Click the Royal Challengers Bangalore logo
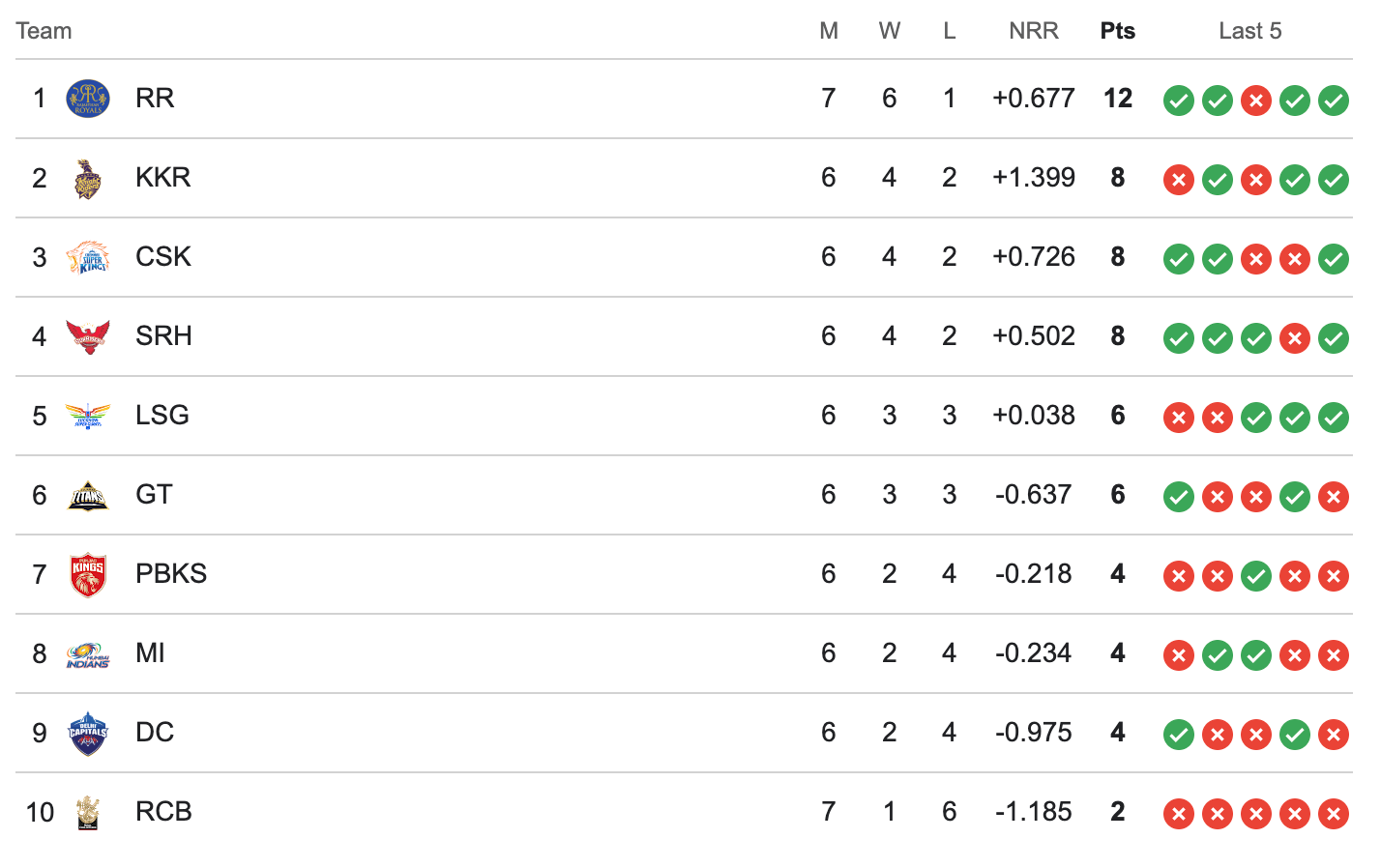This screenshot has width=1381, height=868. (x=88, y=813)
